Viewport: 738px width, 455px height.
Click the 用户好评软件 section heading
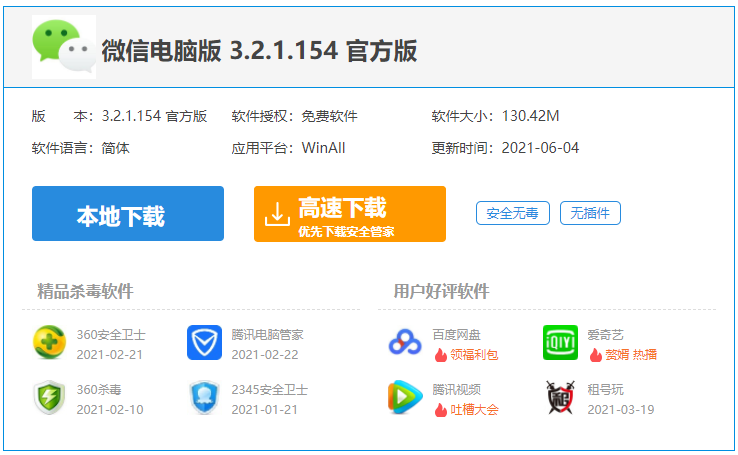point(441,291)
